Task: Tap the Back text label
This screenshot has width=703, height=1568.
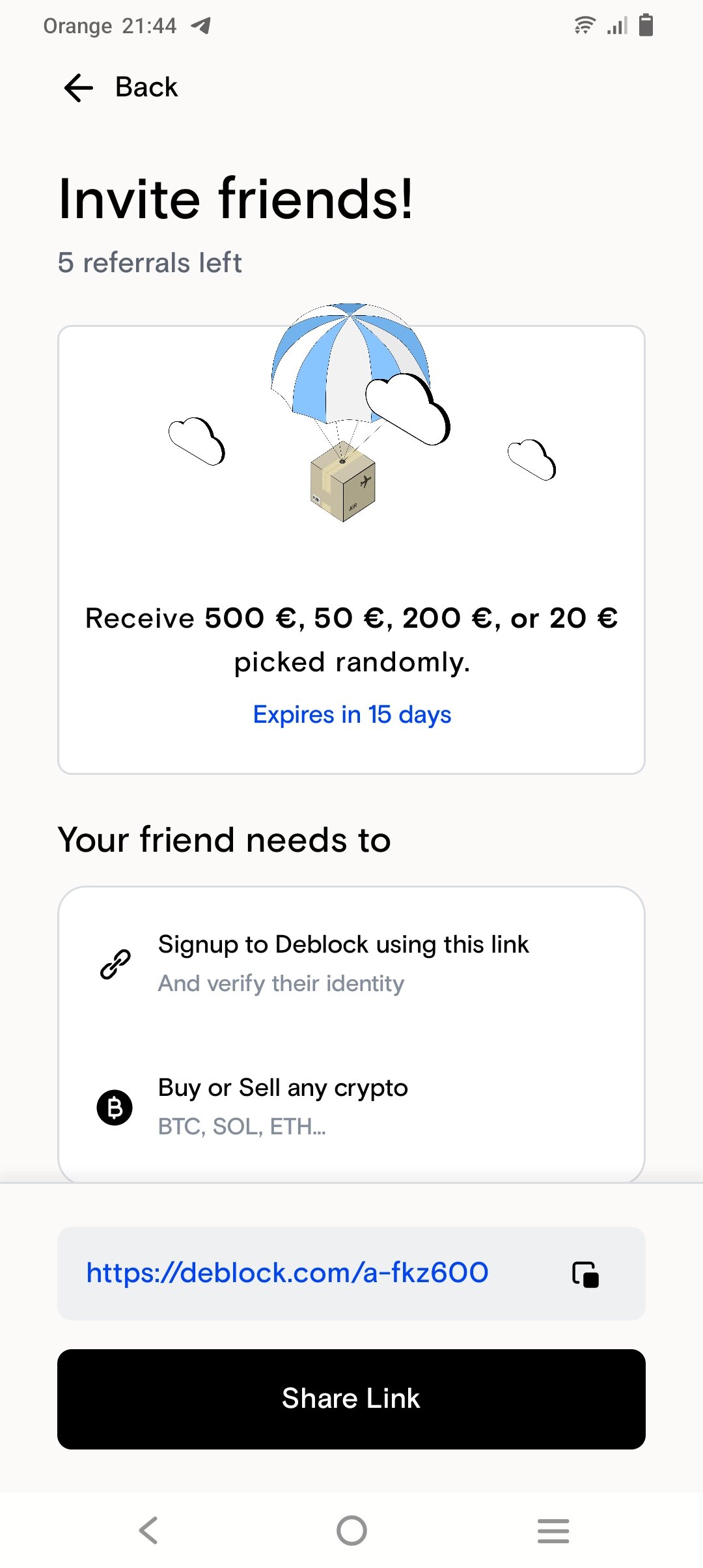Action: click(146, 87)
